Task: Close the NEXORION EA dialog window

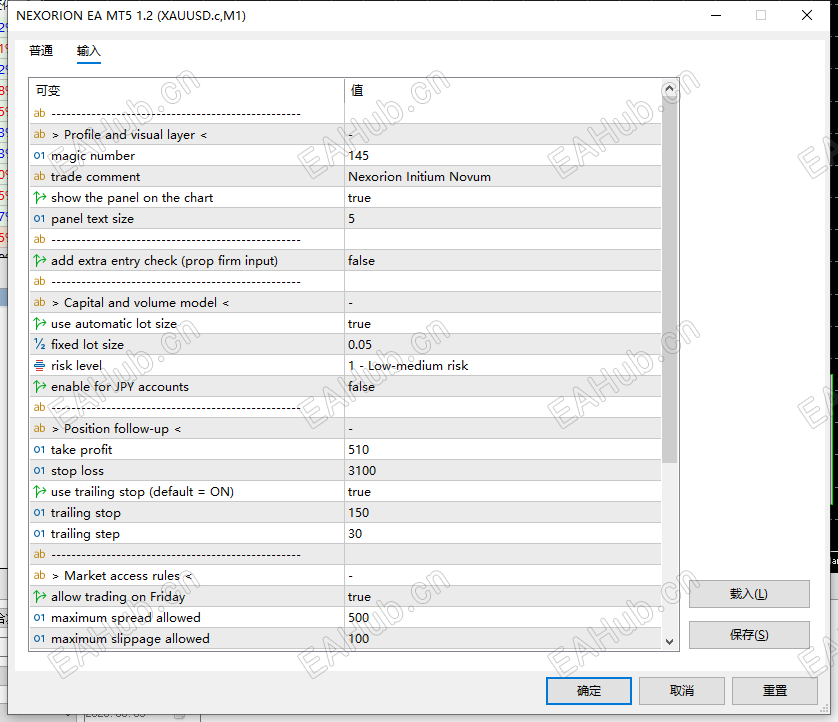Action: click(x=807, y=15)
